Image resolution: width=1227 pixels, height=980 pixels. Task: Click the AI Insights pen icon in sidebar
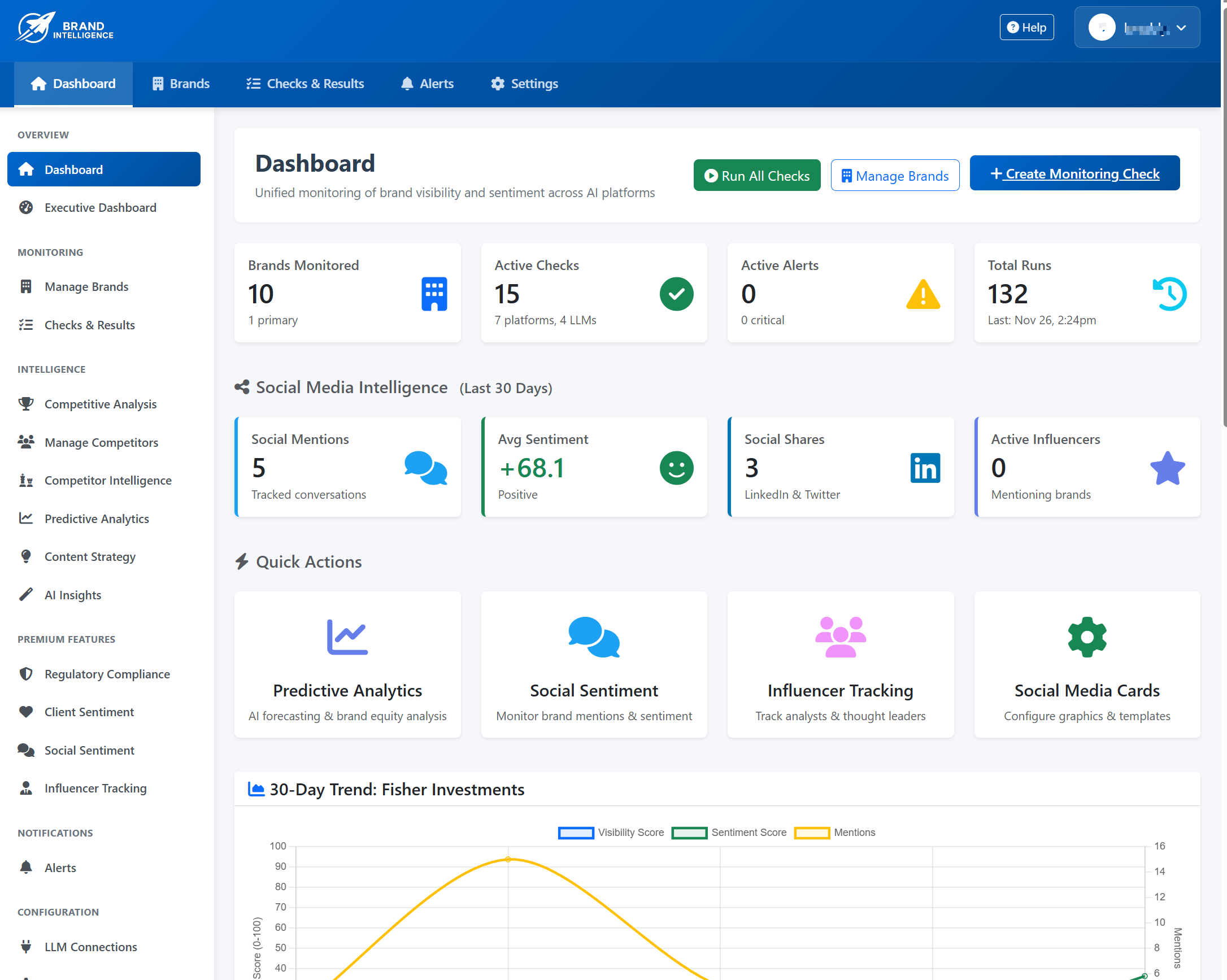pos(26,594)
